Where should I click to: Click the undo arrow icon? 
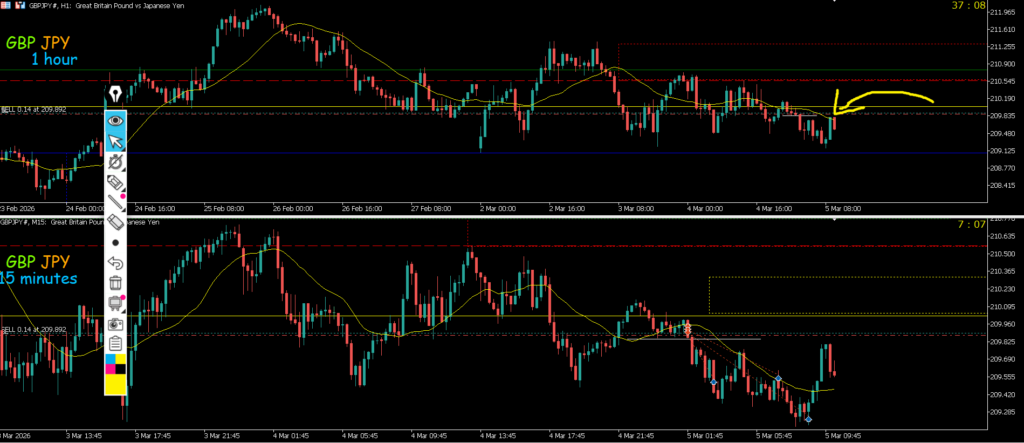116,263
